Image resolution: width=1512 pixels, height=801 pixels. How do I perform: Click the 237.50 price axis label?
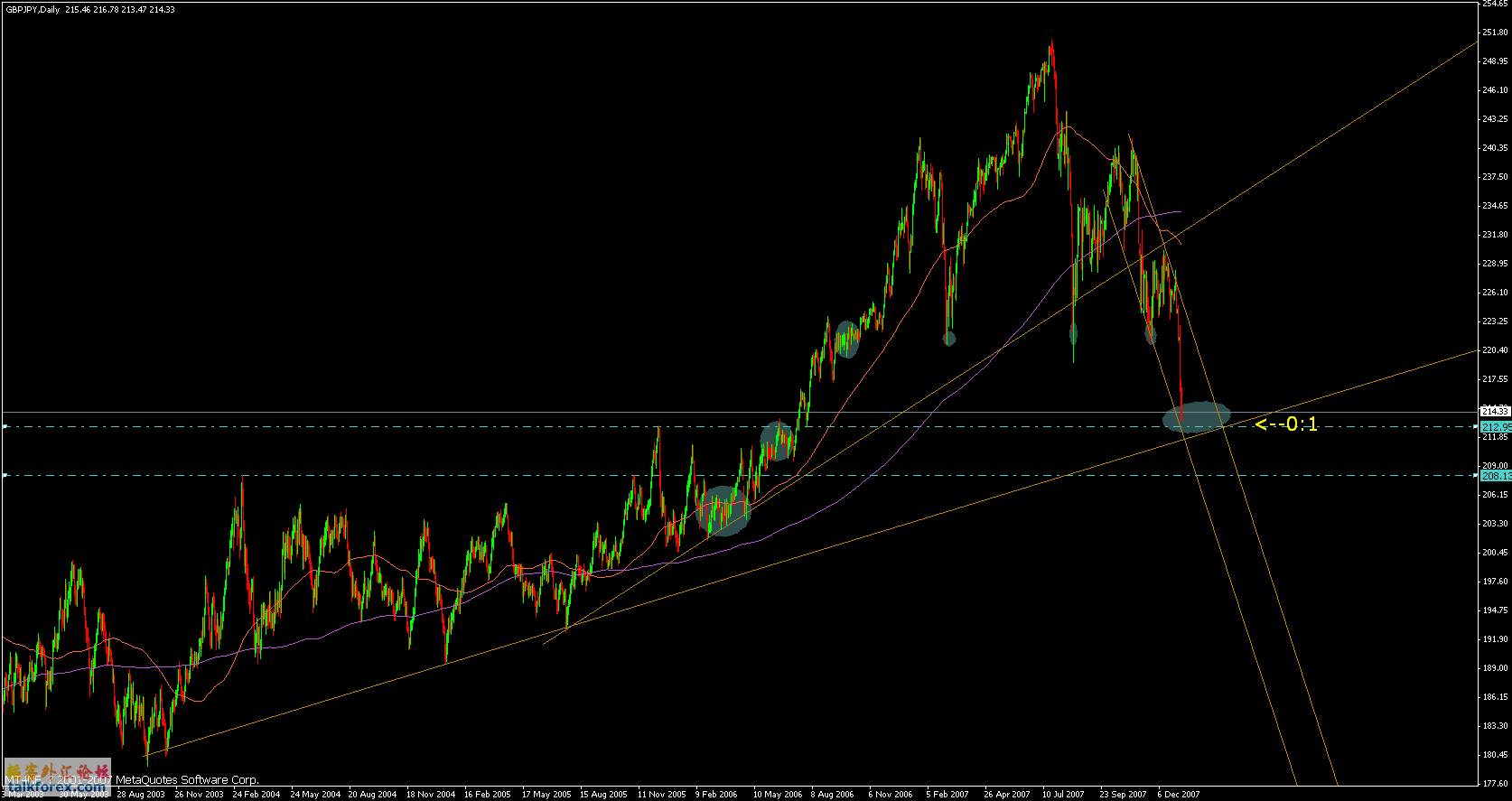click(1495, 177)
